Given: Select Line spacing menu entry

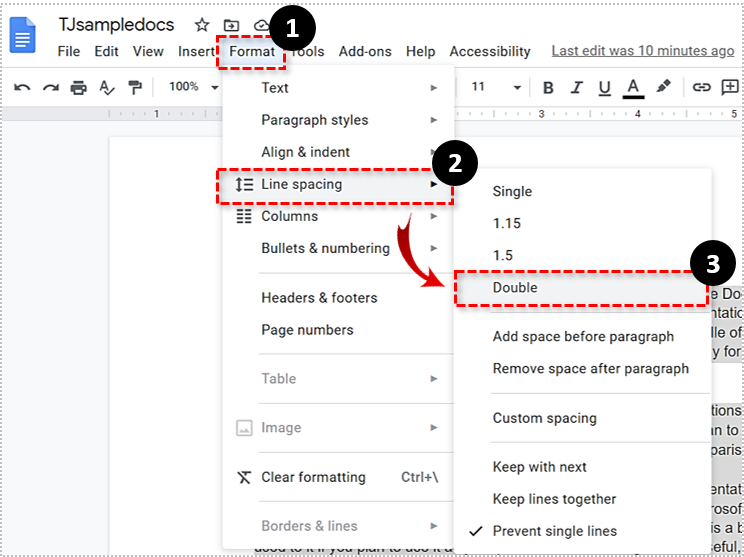Looking at the screenshot, I should pyautogui.click(x=338, y=184).
